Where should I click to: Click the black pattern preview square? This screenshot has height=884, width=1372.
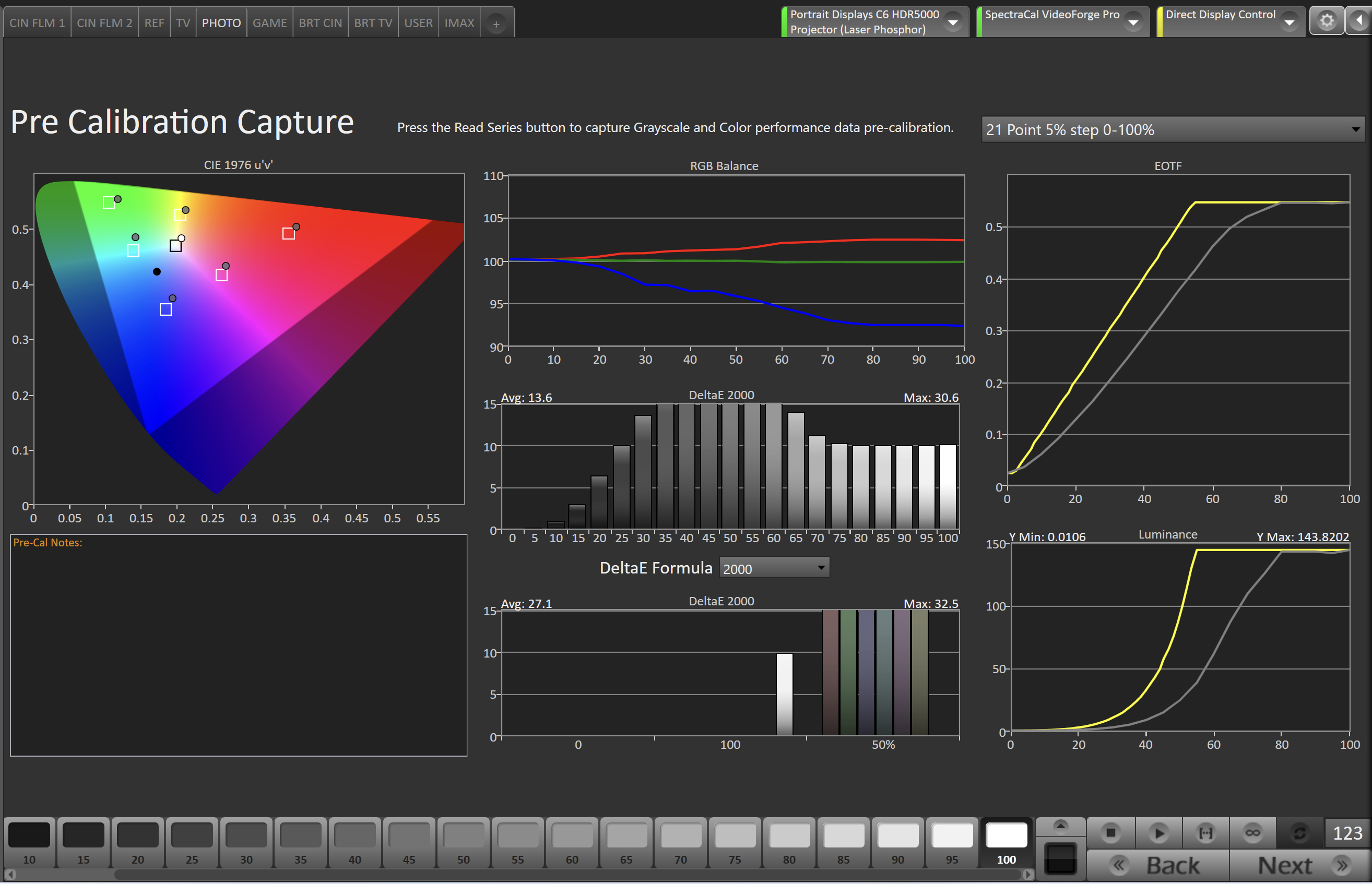(1061, 859)
